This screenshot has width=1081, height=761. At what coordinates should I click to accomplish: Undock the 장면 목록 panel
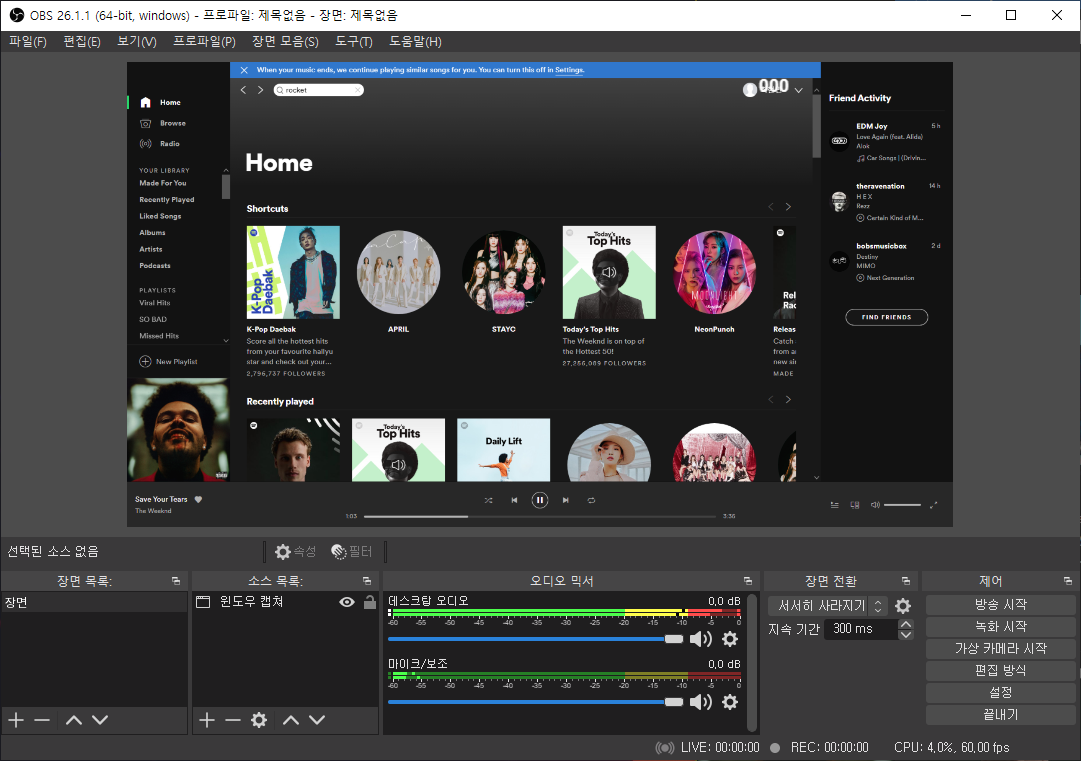click(176, 581)
